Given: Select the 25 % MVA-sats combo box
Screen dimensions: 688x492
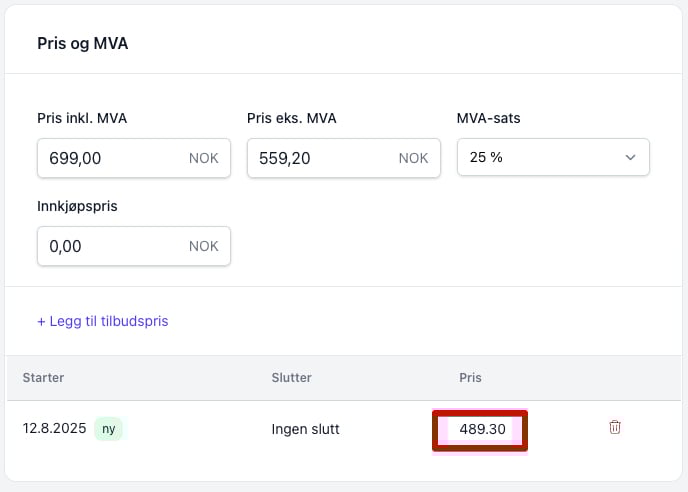Looking at the screenshot, I should point(553,157).
